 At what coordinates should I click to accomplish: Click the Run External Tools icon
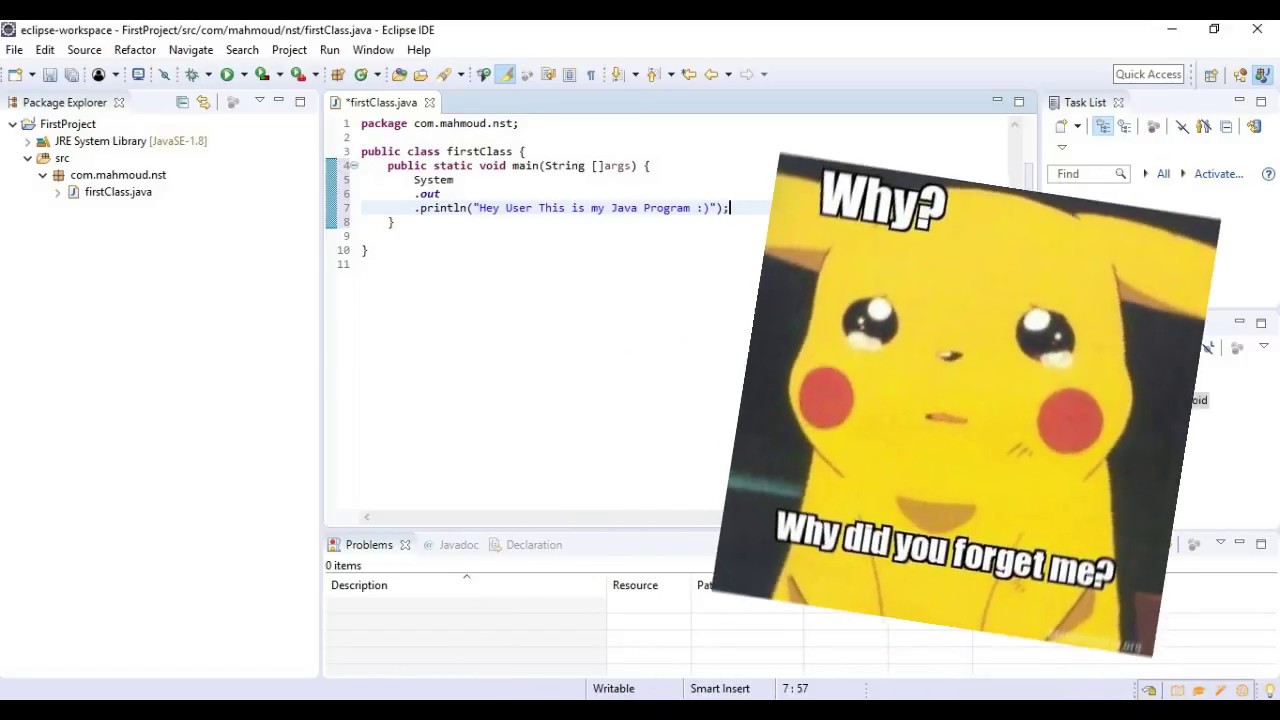pos(298,74)
